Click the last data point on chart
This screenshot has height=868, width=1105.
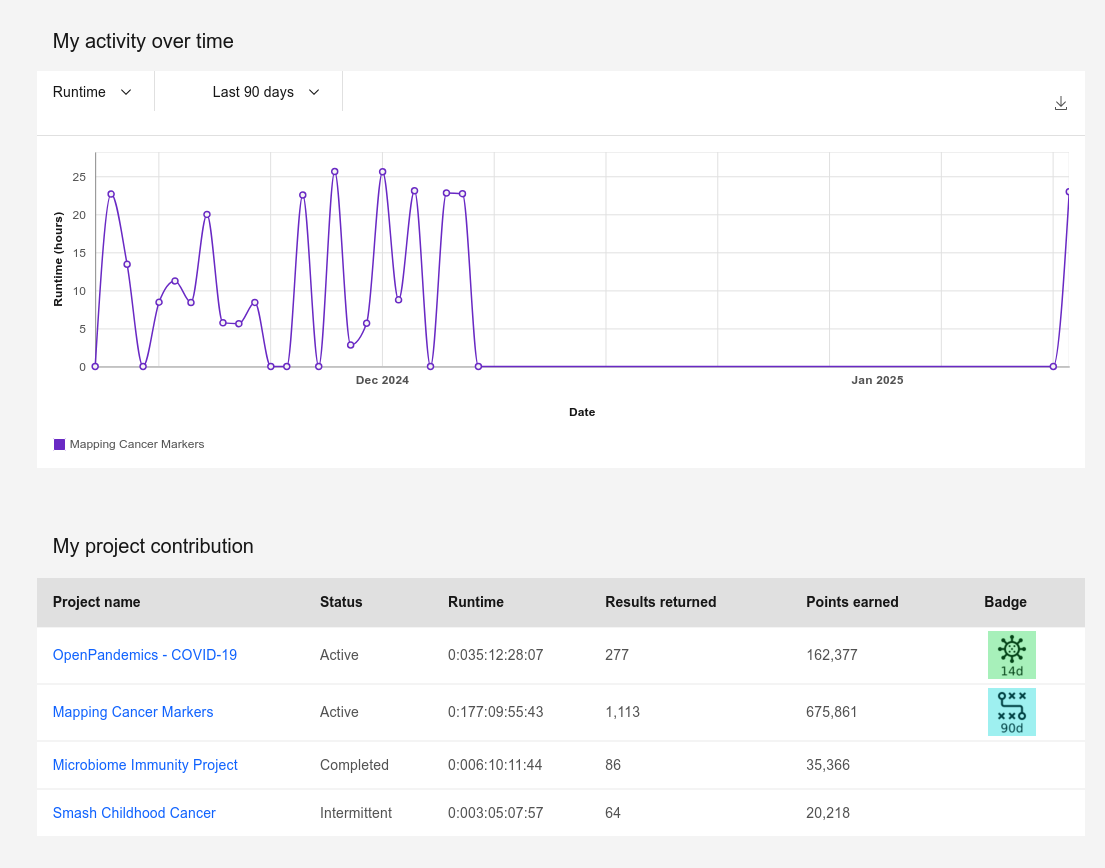[x=1068, y=192]
